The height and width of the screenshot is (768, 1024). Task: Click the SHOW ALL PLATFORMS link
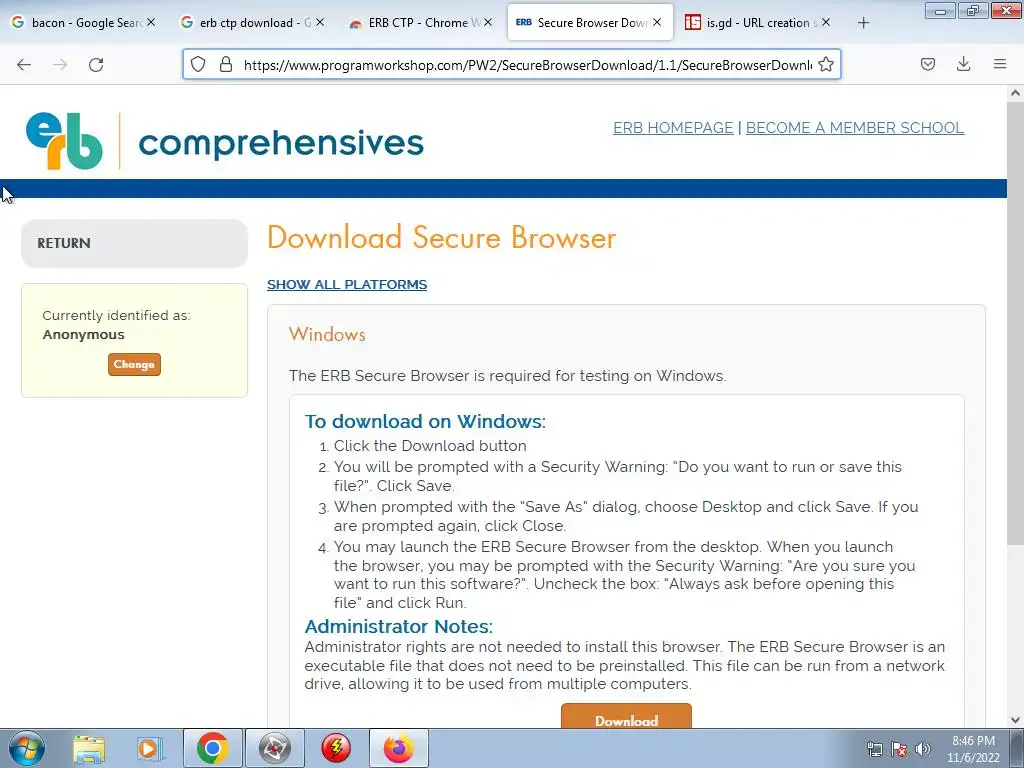[x=347, y=285]
